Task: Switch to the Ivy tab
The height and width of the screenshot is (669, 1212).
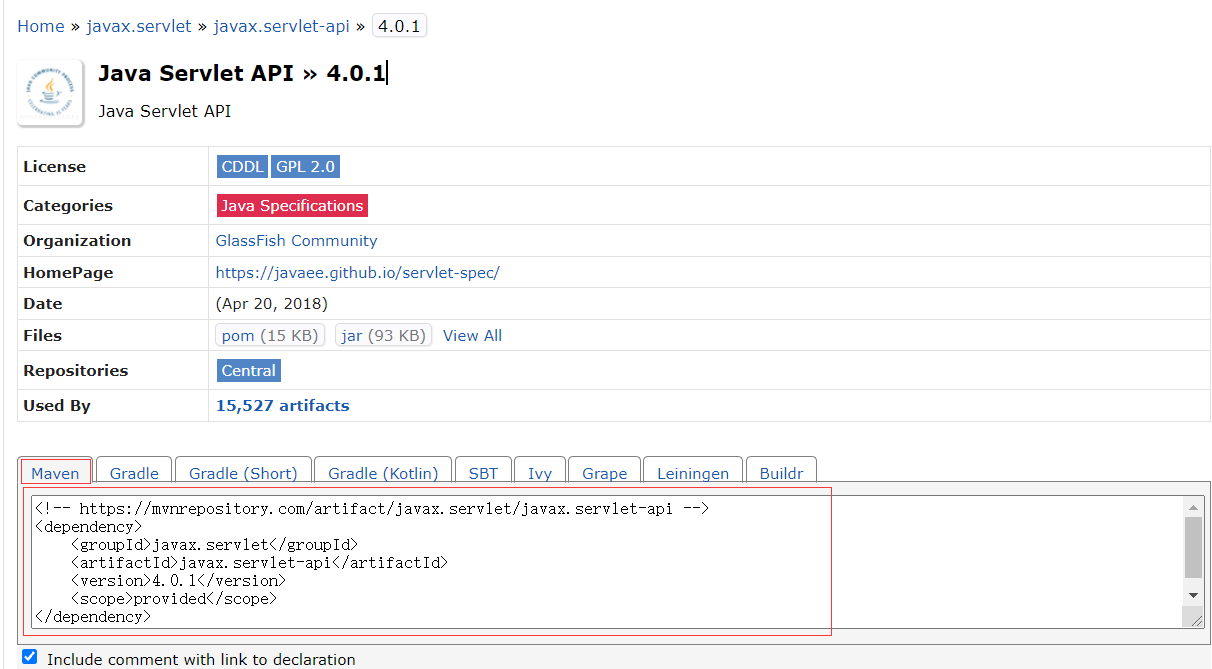Action: pos(540,472)
